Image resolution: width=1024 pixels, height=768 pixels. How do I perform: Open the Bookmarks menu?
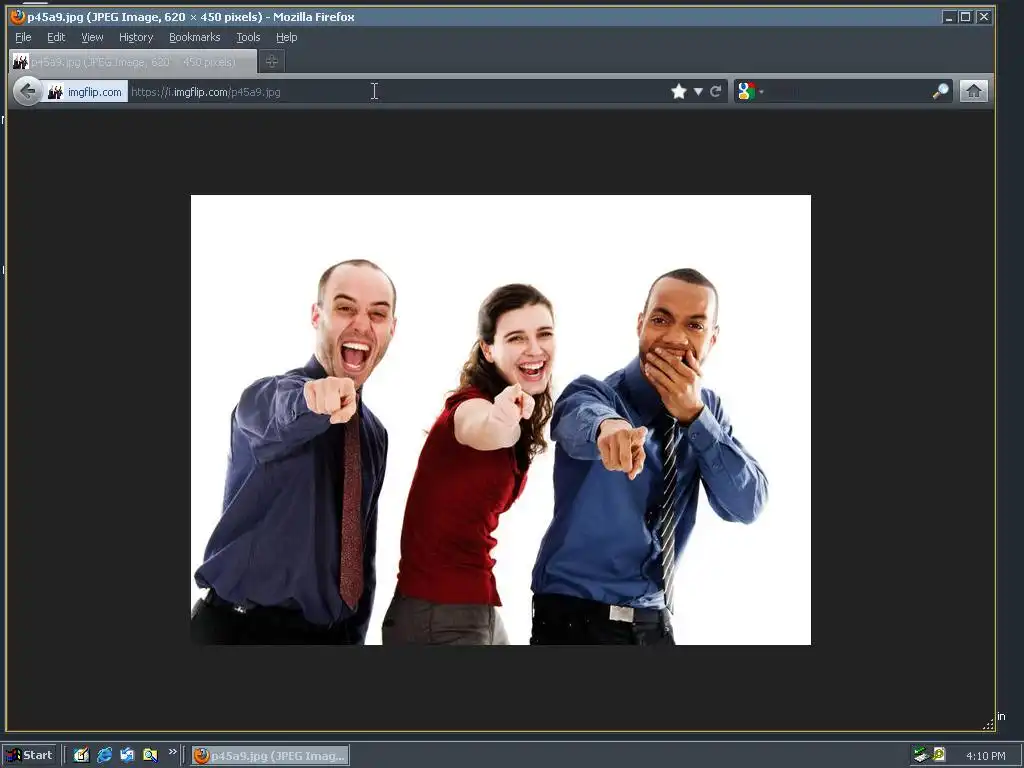pos(195,37)
